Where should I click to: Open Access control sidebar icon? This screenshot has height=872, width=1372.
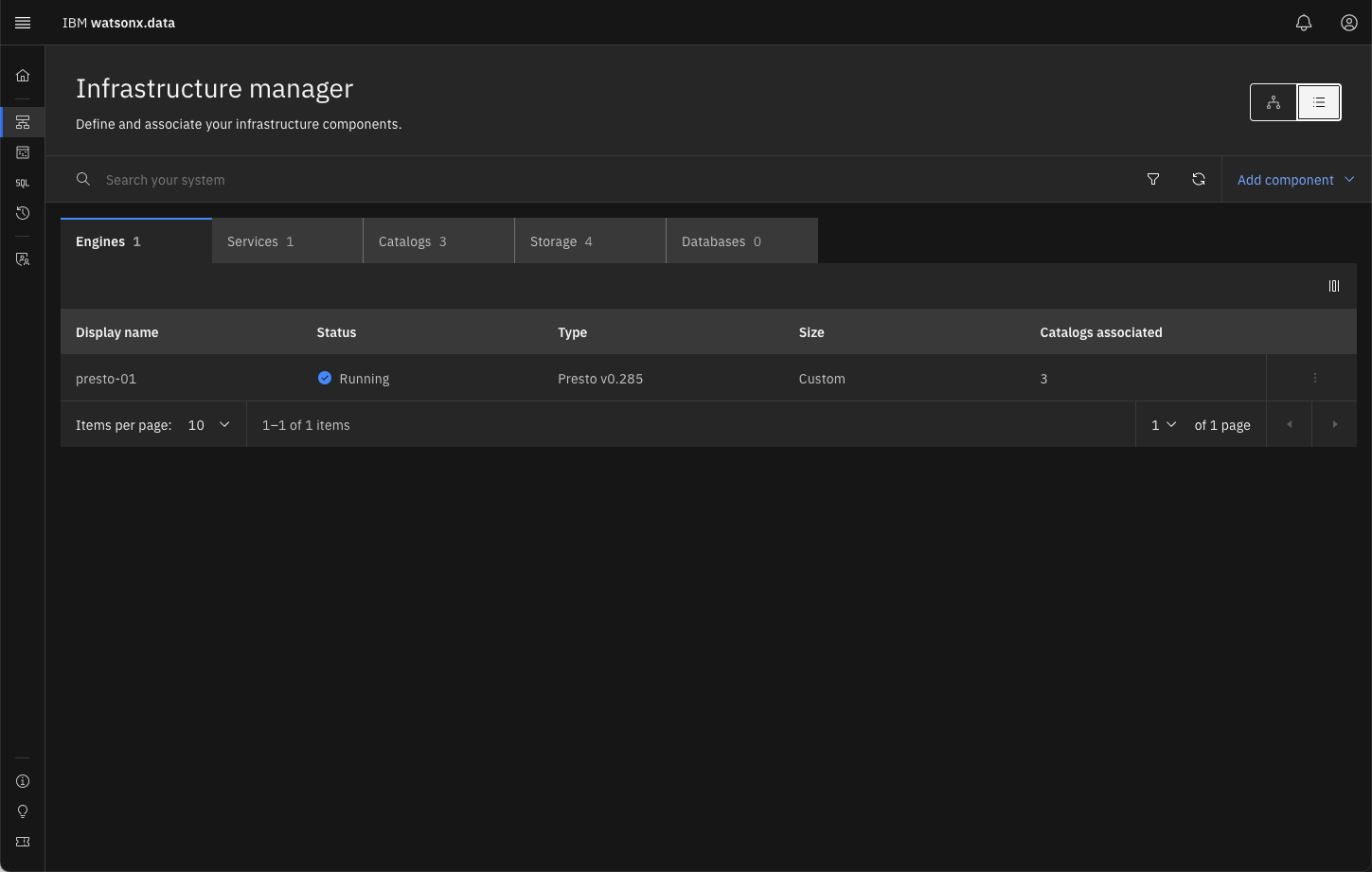click(23, 259)
